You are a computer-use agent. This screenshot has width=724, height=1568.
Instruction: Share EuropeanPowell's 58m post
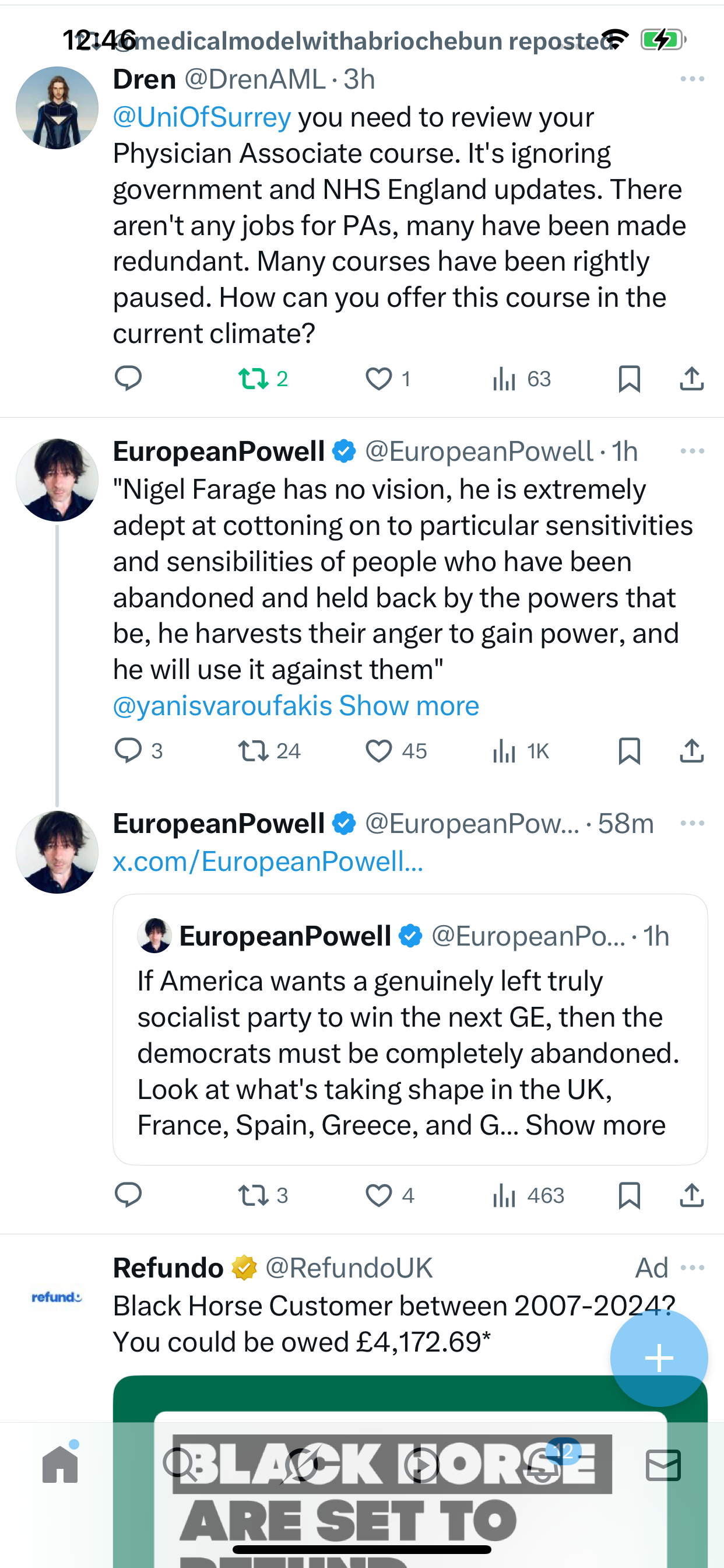[x=691, y=1195]
